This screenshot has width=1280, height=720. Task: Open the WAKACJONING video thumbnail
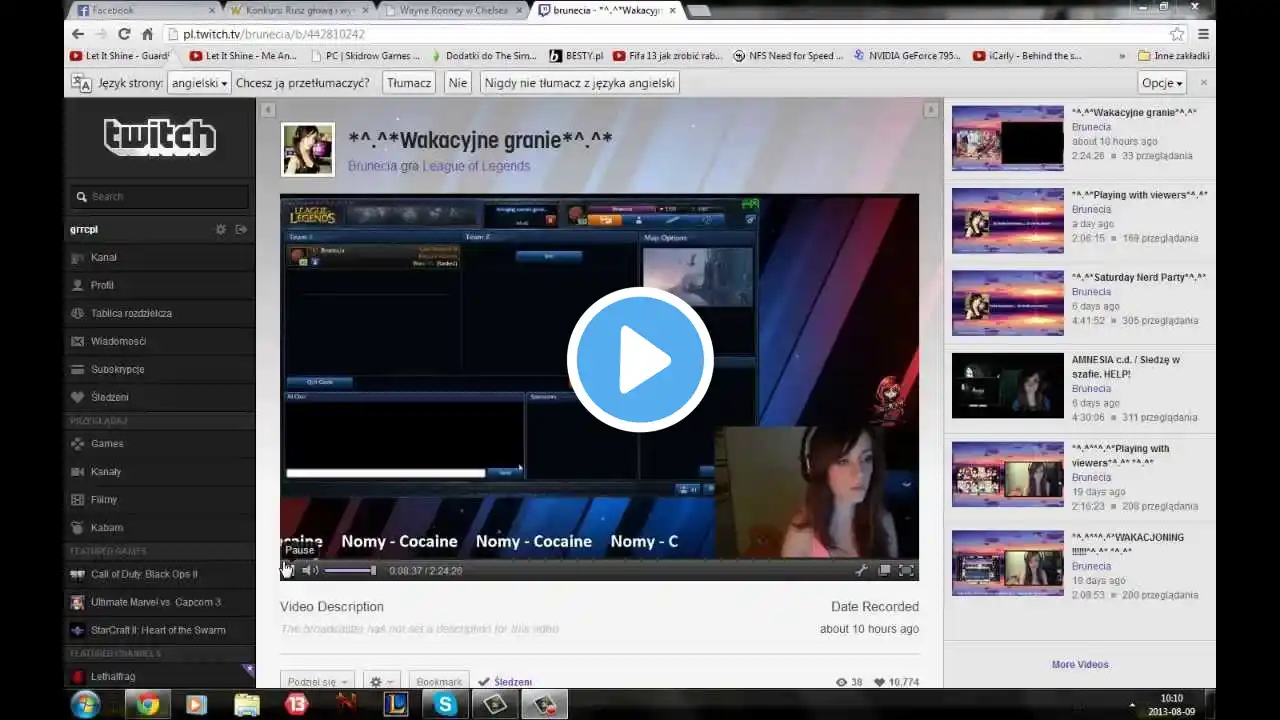1008,563
